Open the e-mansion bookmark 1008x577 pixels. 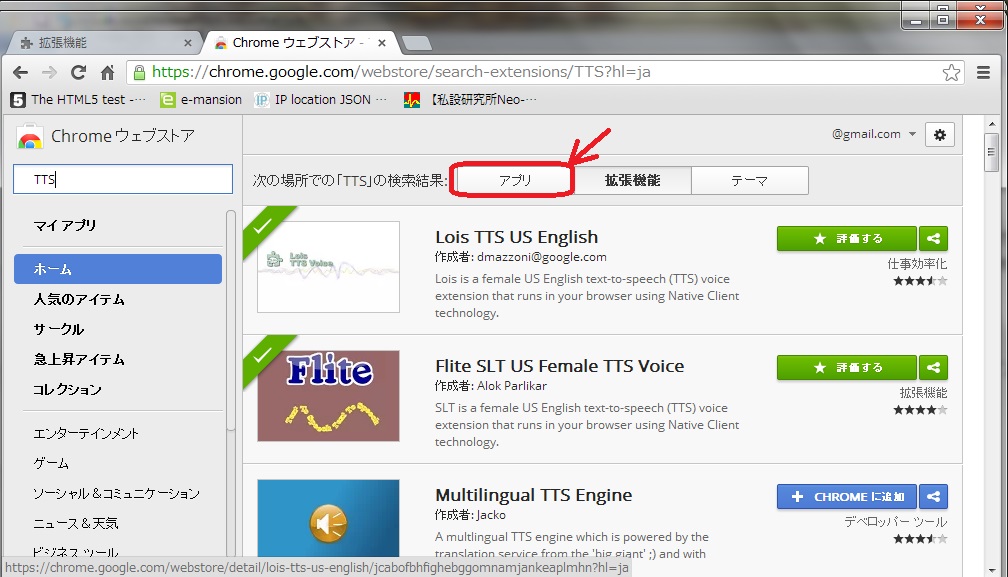point(201,100)
